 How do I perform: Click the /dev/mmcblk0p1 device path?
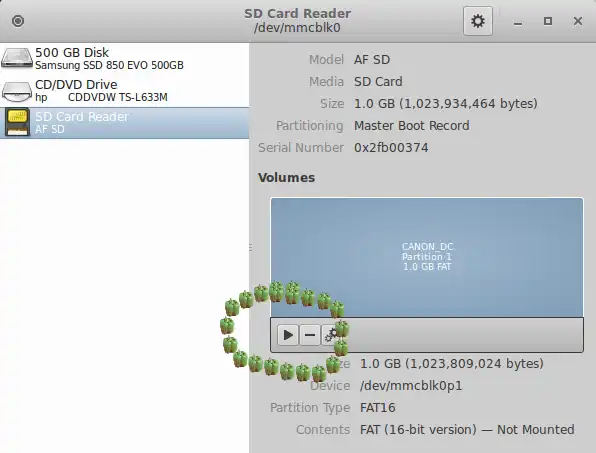[411, 386]
